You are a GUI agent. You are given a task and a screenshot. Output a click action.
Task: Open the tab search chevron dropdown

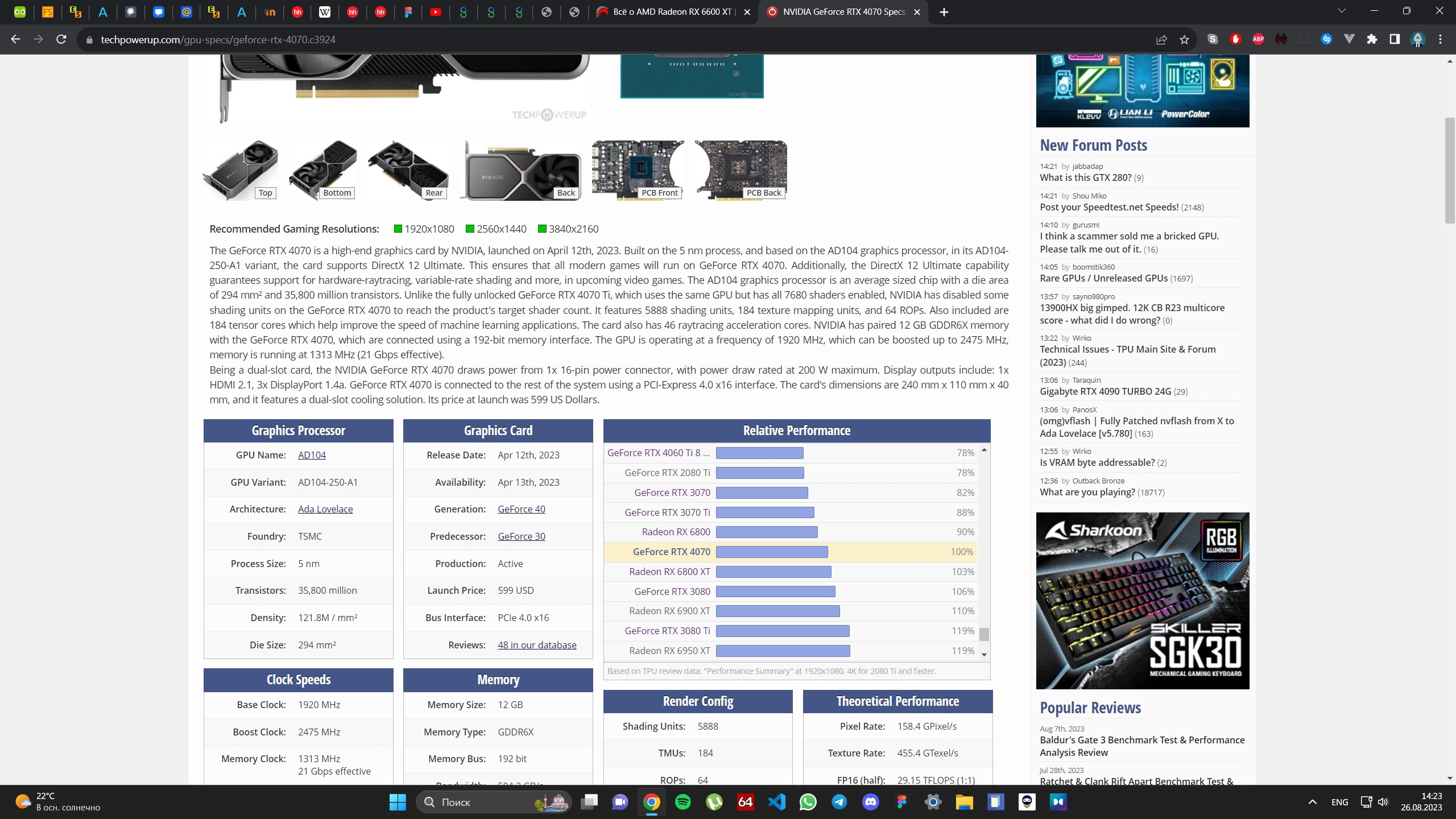(x=1342, y=11)
